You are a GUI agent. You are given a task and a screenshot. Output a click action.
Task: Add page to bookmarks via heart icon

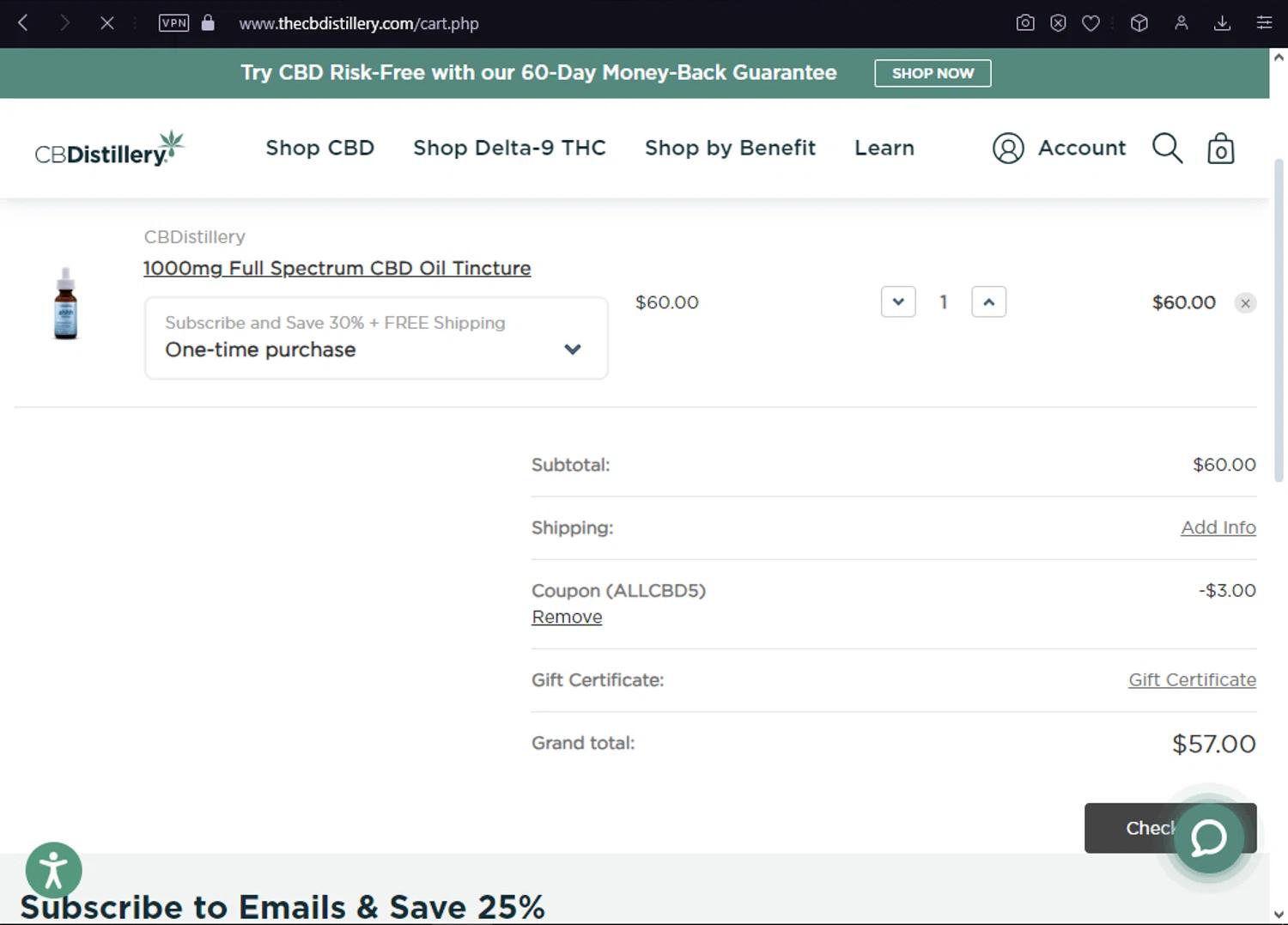(1091, 23)
